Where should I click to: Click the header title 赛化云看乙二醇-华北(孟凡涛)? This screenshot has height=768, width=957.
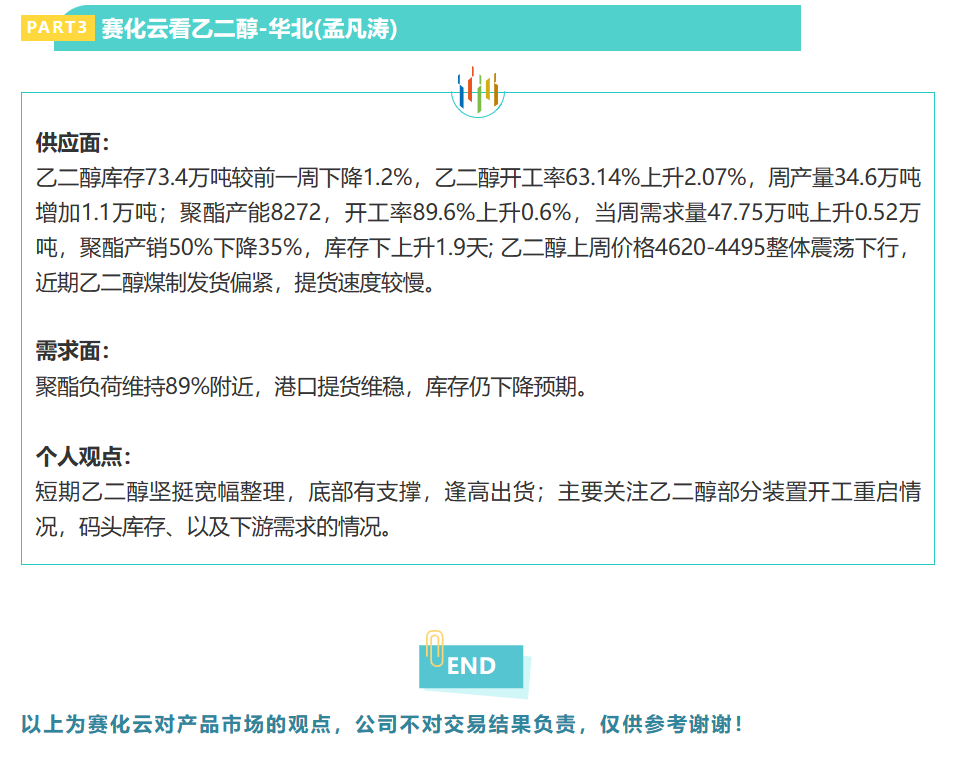[x=249, y=29]
